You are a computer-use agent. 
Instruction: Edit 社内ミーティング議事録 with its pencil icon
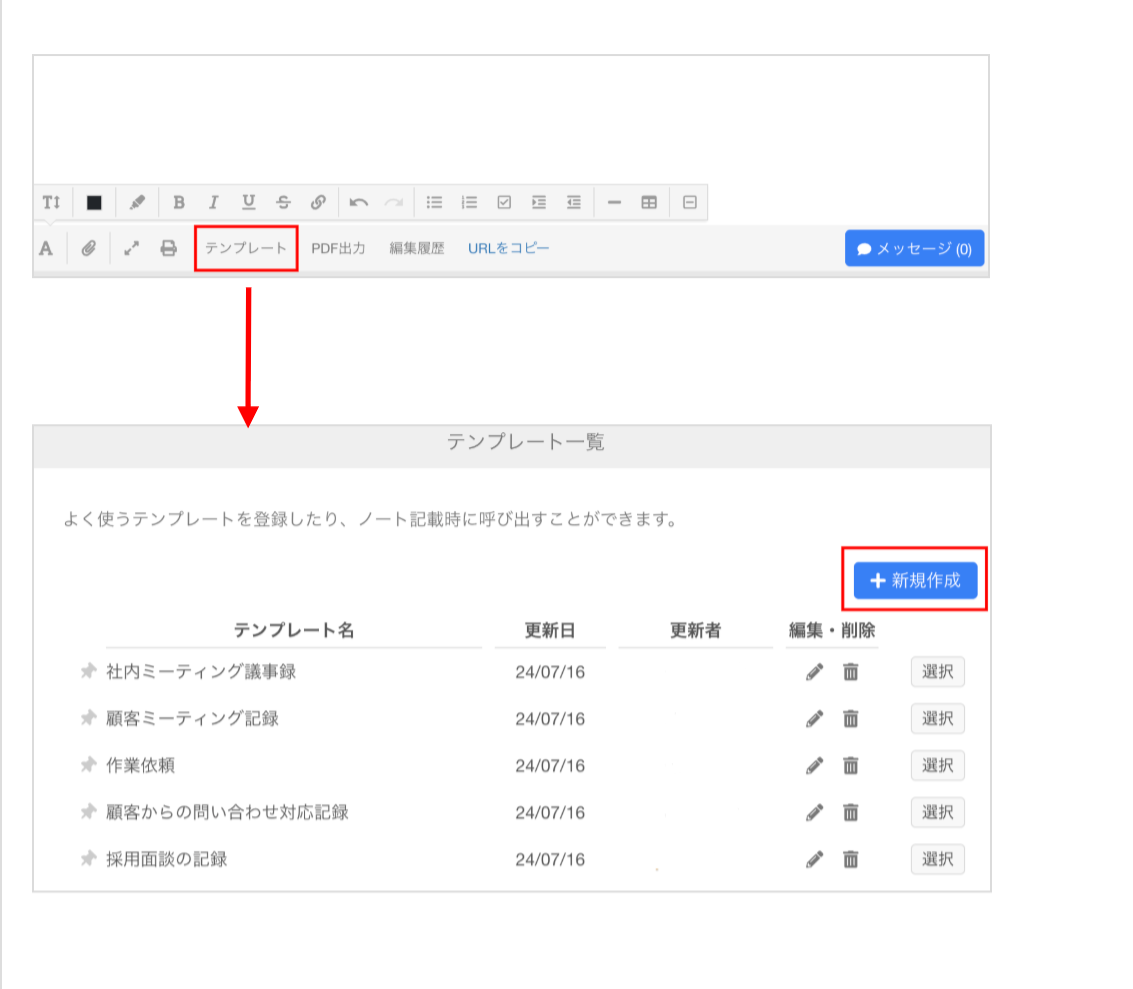814,672
